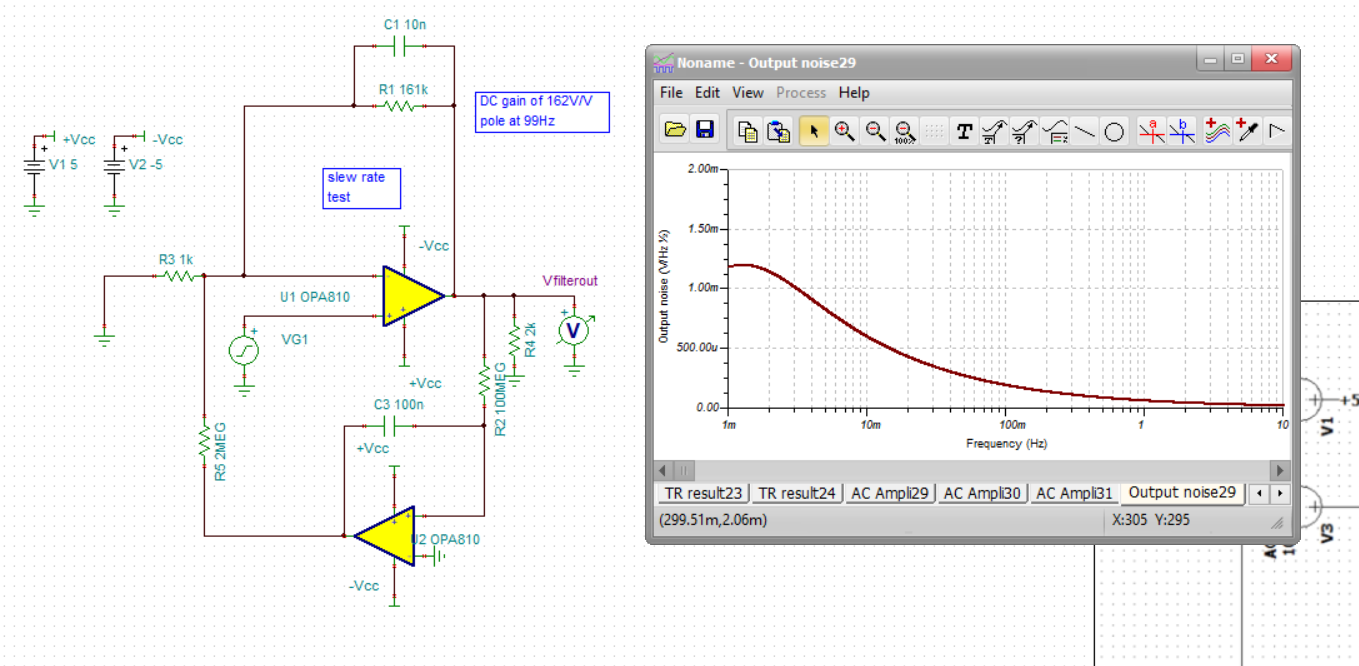Image resolution: width=1359 pixels, height=666 pixels.
Task: Click the horizontal scrollbar's left arrow
Action: [x=664, y=470]
